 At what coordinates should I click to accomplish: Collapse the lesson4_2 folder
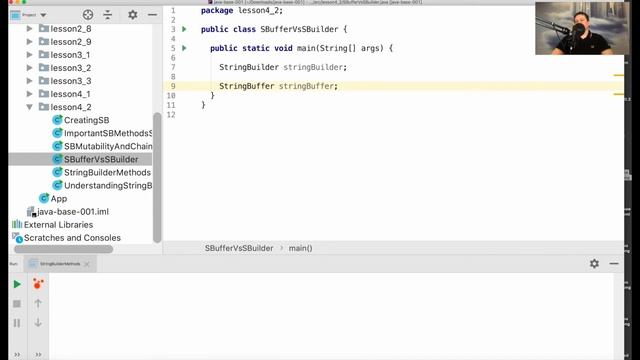(29, 107)
